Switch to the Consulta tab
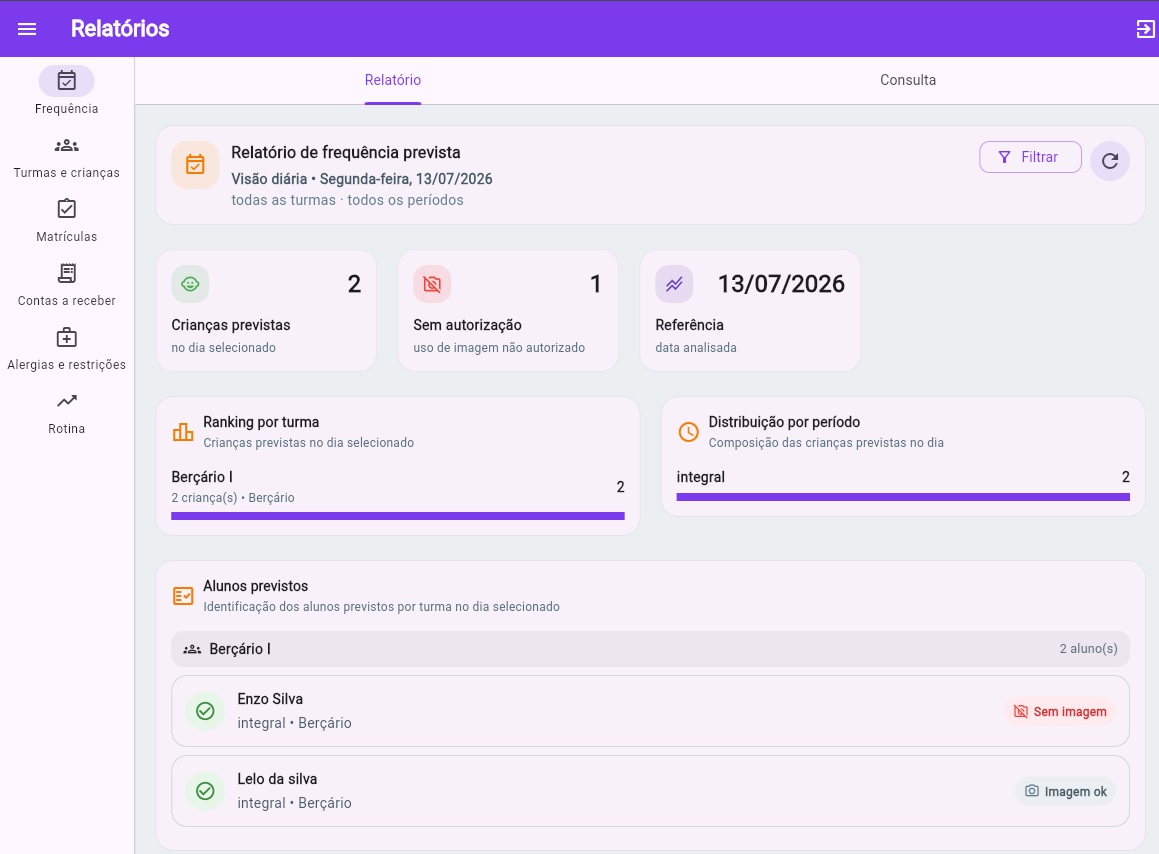The height and width of the screenshot is (854, 1159). [908, 80]
